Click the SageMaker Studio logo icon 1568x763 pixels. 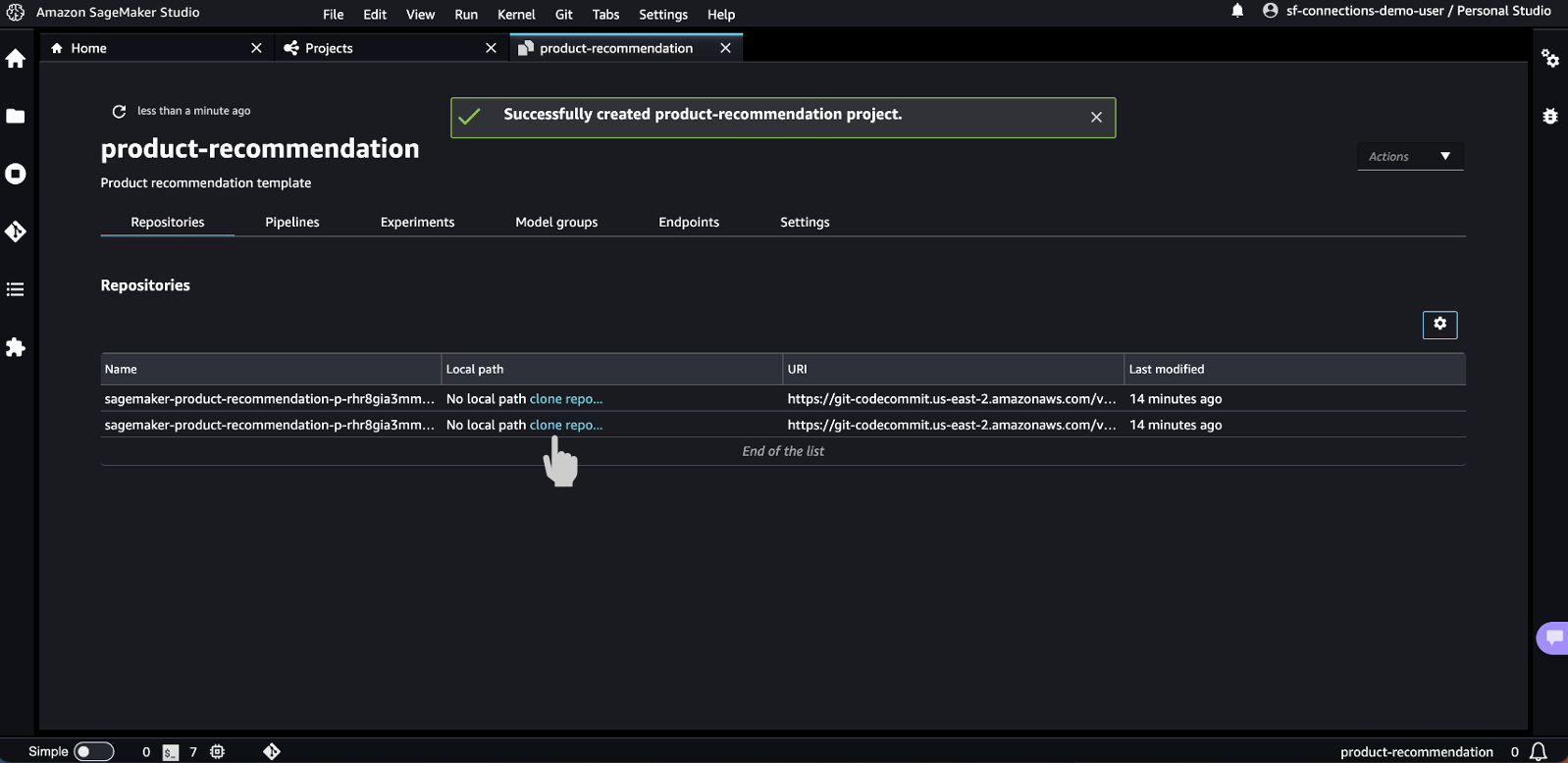tap(16, 13)
